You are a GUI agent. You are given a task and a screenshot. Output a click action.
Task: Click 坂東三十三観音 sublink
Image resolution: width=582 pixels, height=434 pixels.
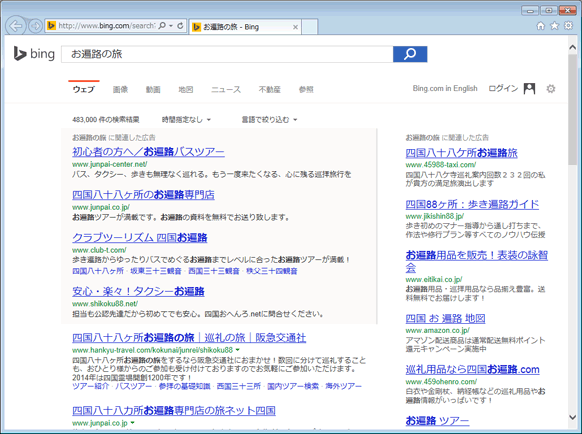pyautogui.click(x=156, y=271)
